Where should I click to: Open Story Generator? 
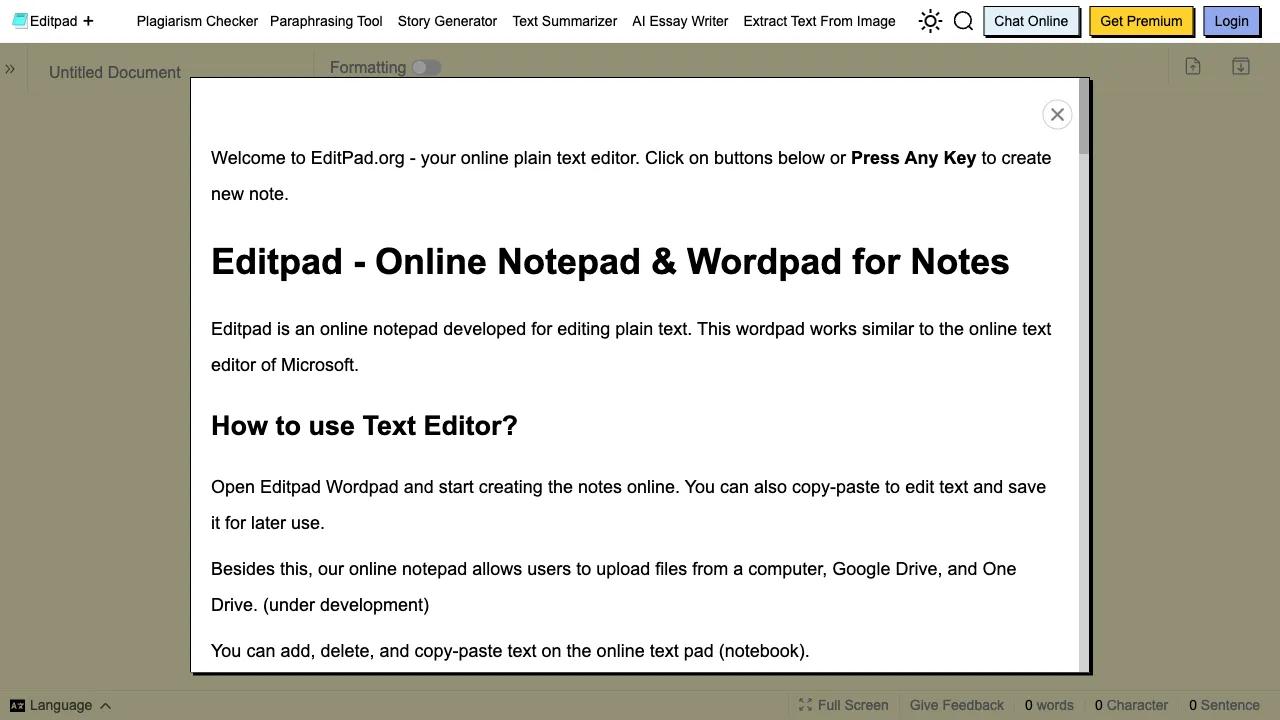(447, 21)
